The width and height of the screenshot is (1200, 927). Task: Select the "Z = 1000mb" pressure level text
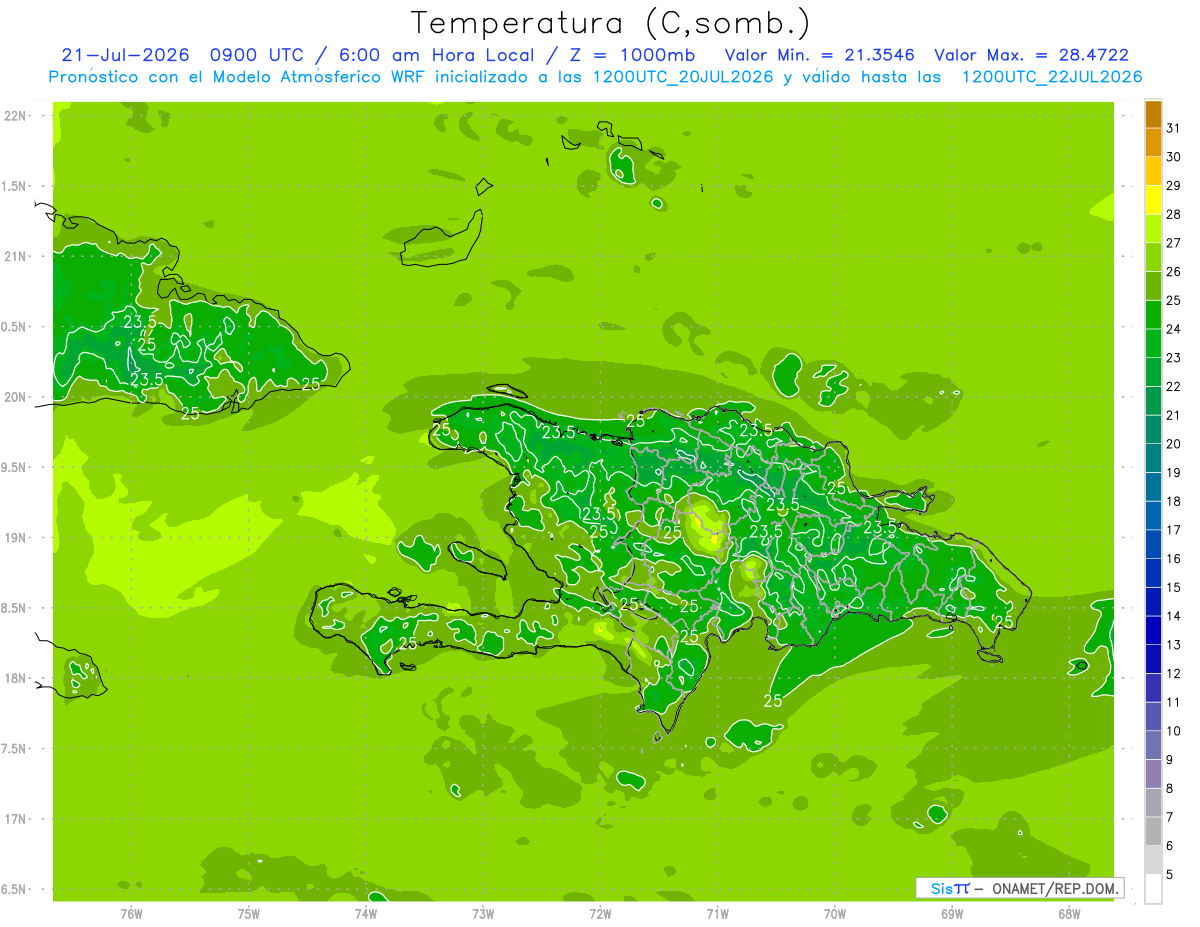click(630, 56)
